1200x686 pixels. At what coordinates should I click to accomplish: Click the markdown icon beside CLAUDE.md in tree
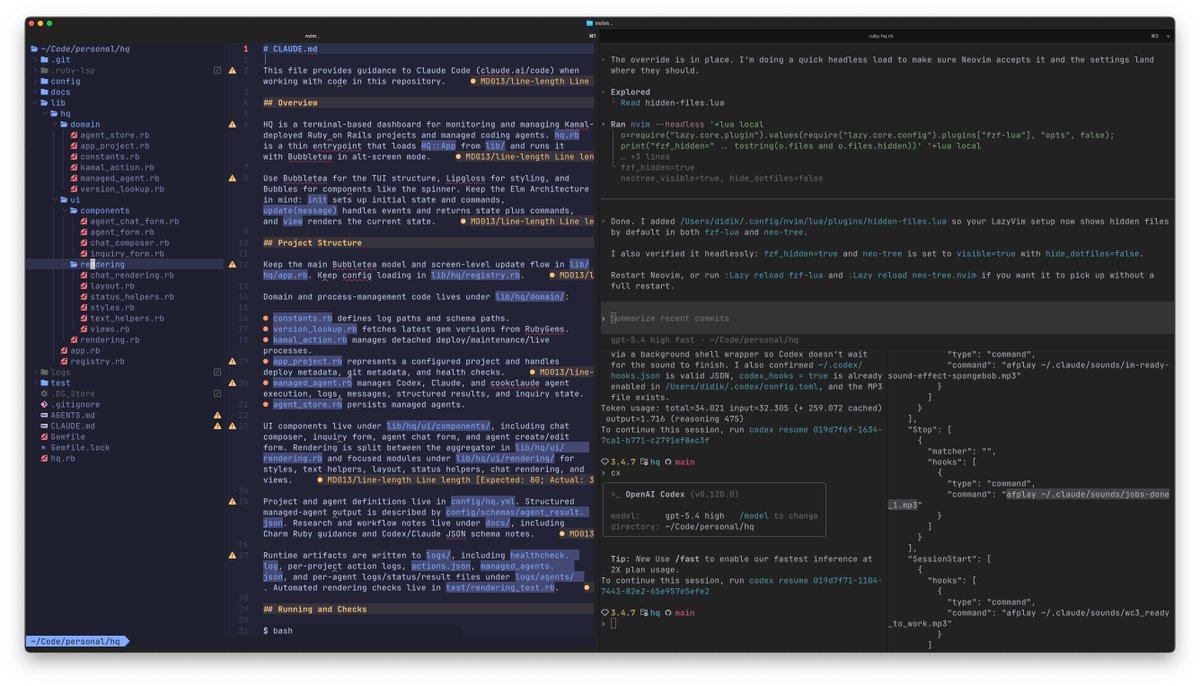click(x=44, y=426)
